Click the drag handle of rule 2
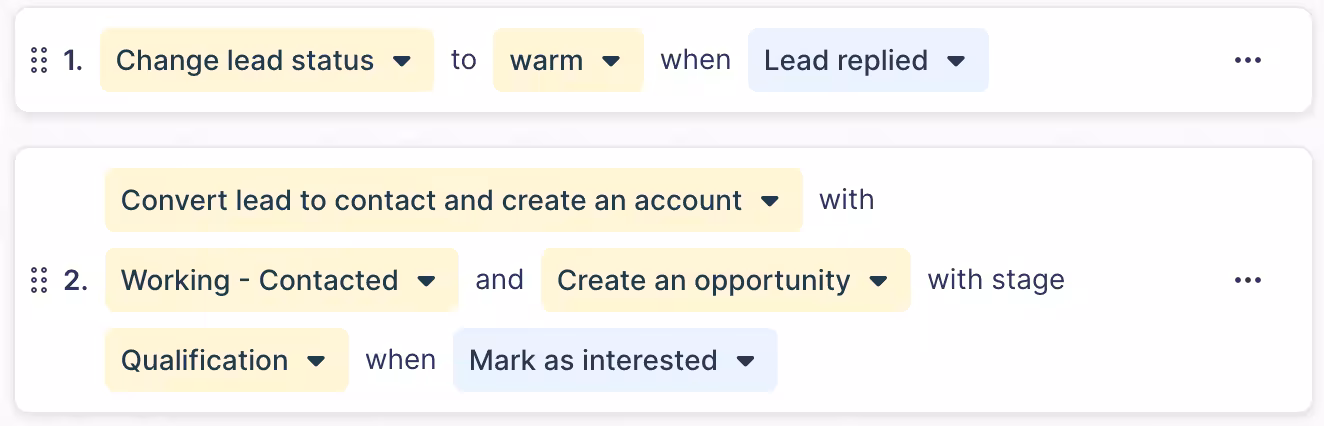The height and width of the screenshot is (426, 1324). click(x=39, y=280)
